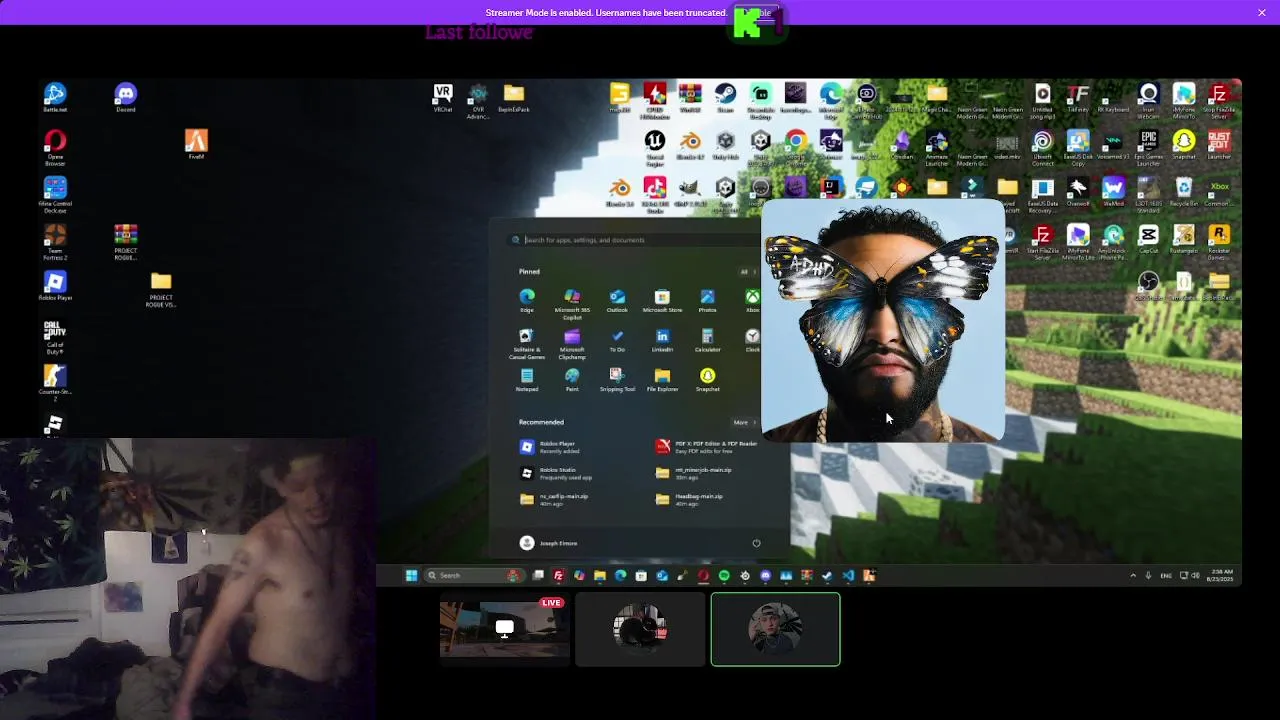This screenshot has width=1280, height=720.
Task: Open Steam desktop shortcut
Action: pyautogui.click(x=725, y=97)
